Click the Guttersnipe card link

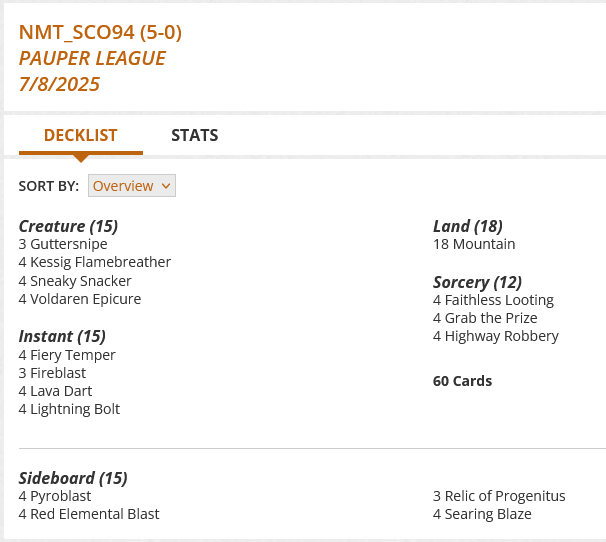(x=68, y=244)
